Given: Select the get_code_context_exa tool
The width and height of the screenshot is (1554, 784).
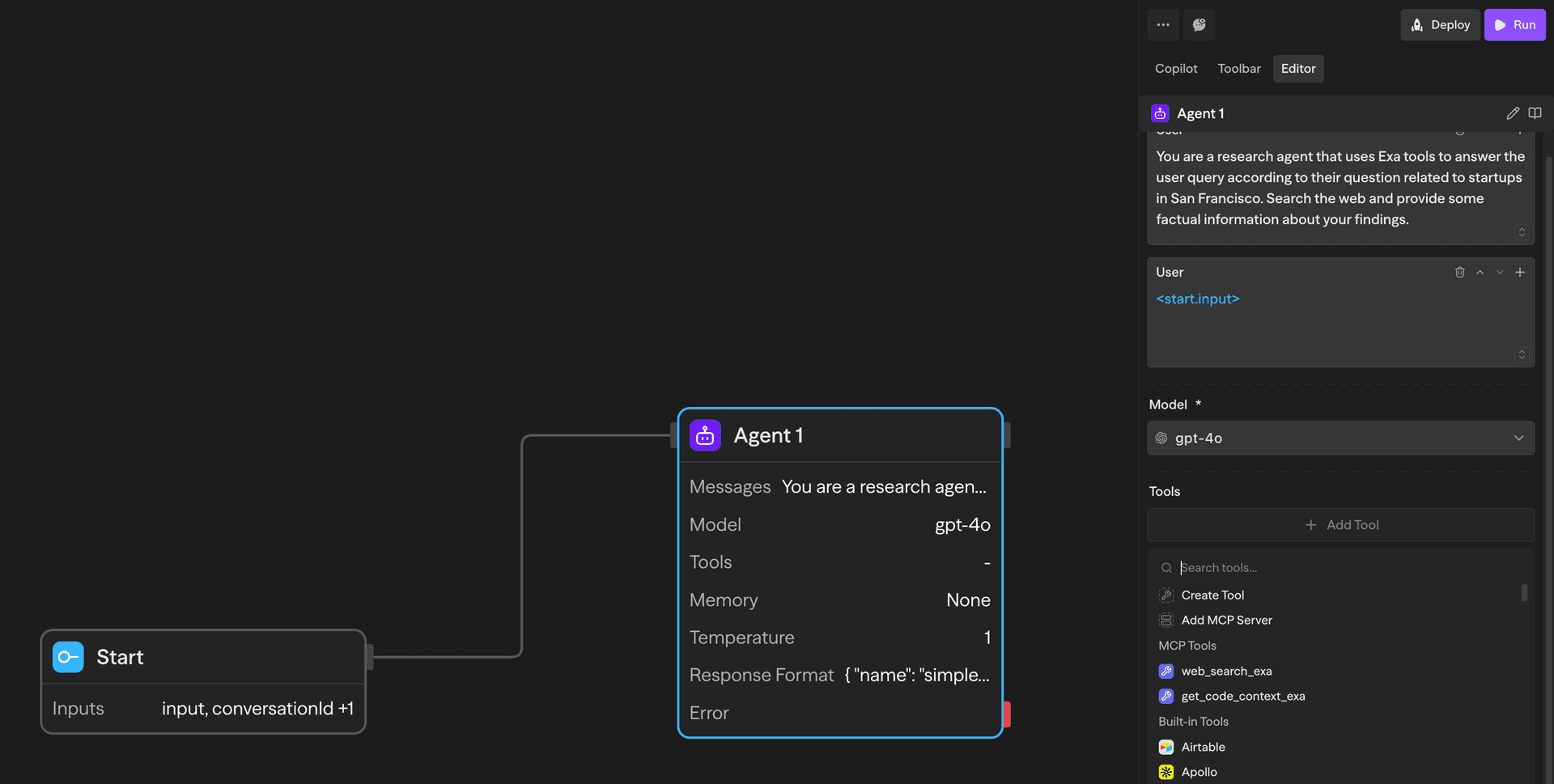Looking at the screenshot, I should [1243, 696].
